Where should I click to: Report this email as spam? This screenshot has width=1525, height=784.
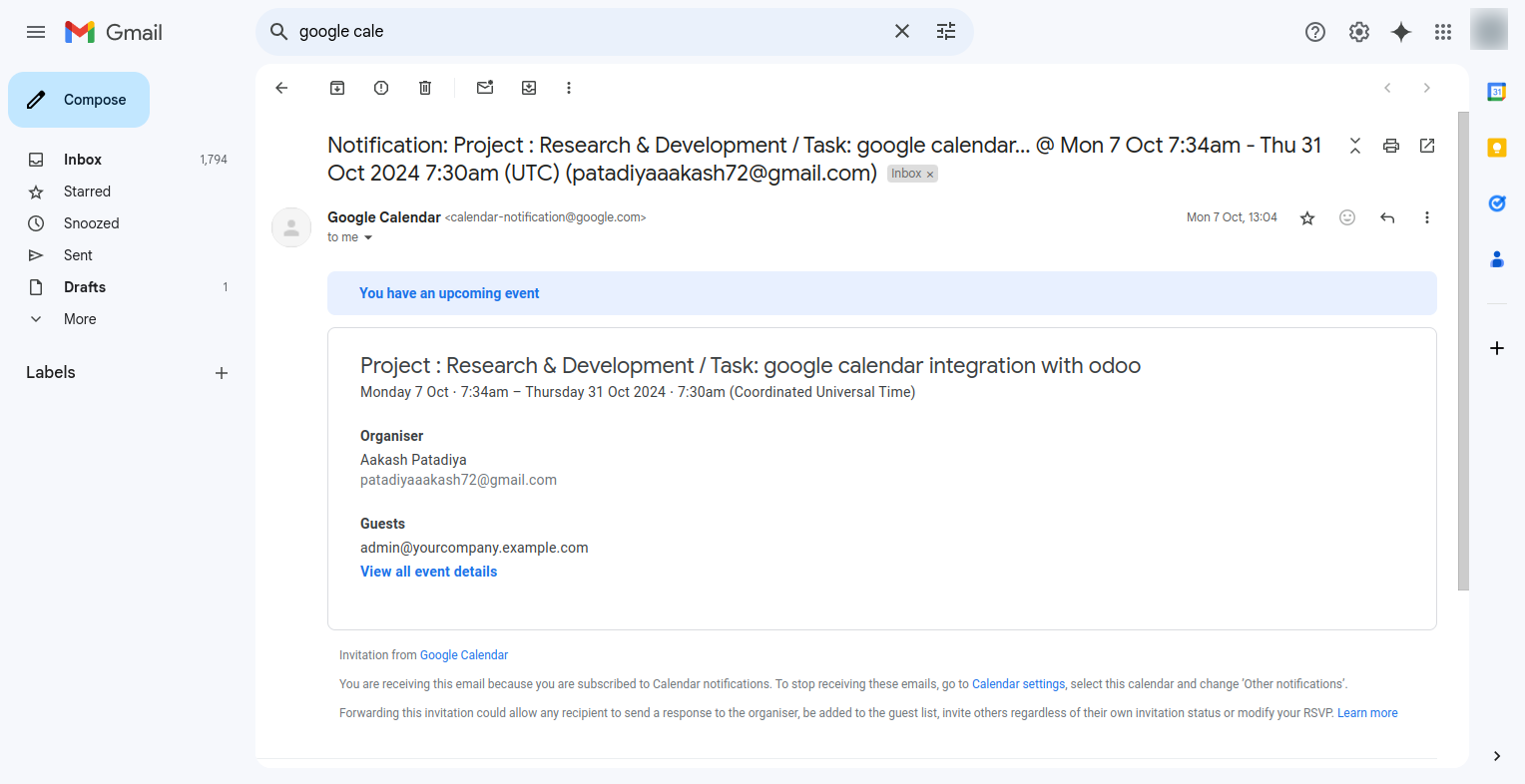point(381,88)
